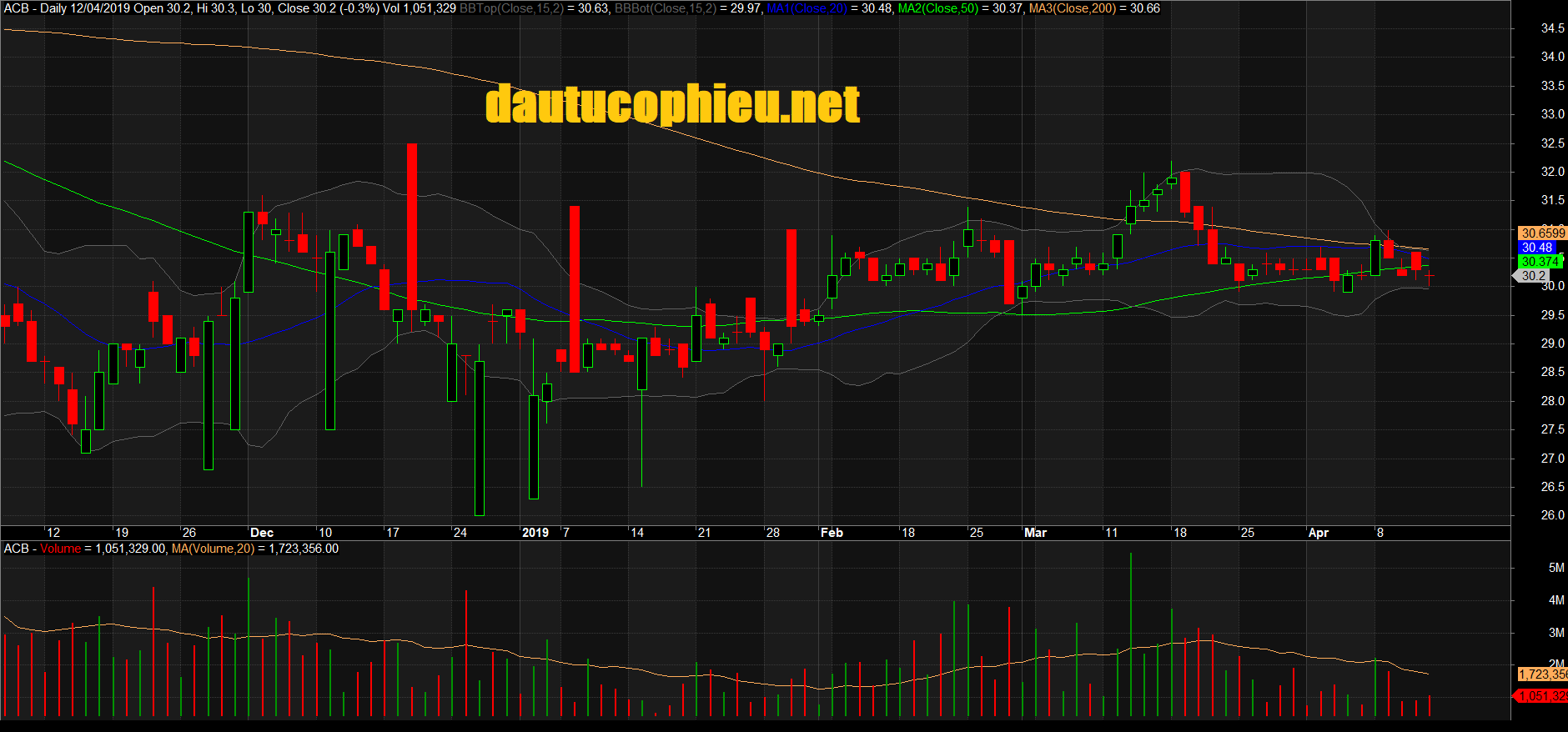Select the MA1(Close,20) indicator label

point(806,8)
